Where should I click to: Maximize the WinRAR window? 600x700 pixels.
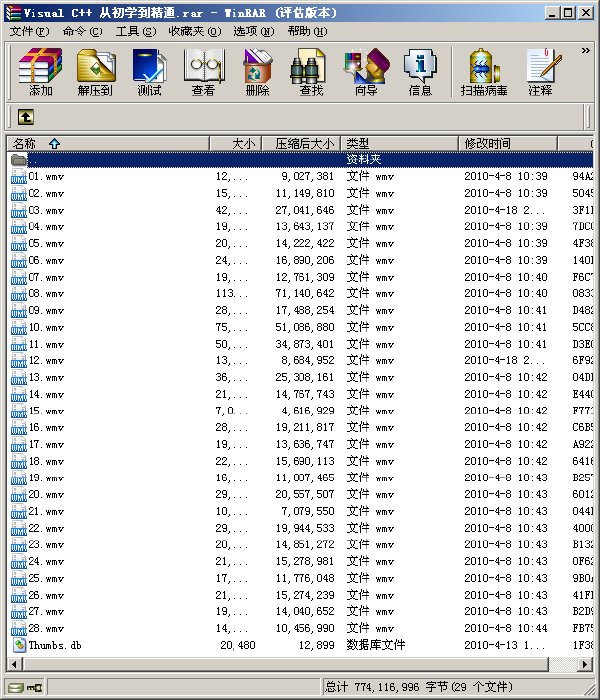568,12
